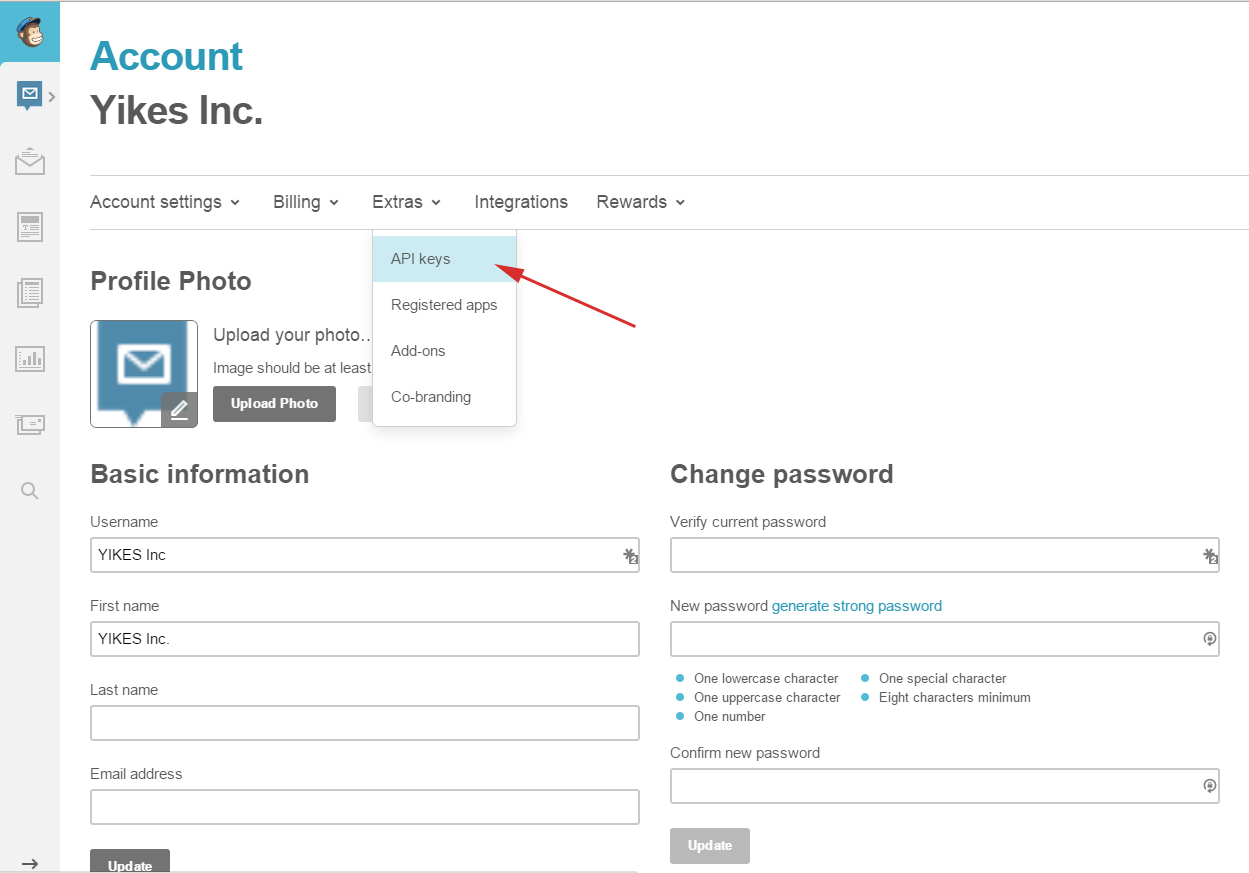The image size is (1249, 873).
Task: Click the key icon in New password field
Action: [x=1209, y=639]
